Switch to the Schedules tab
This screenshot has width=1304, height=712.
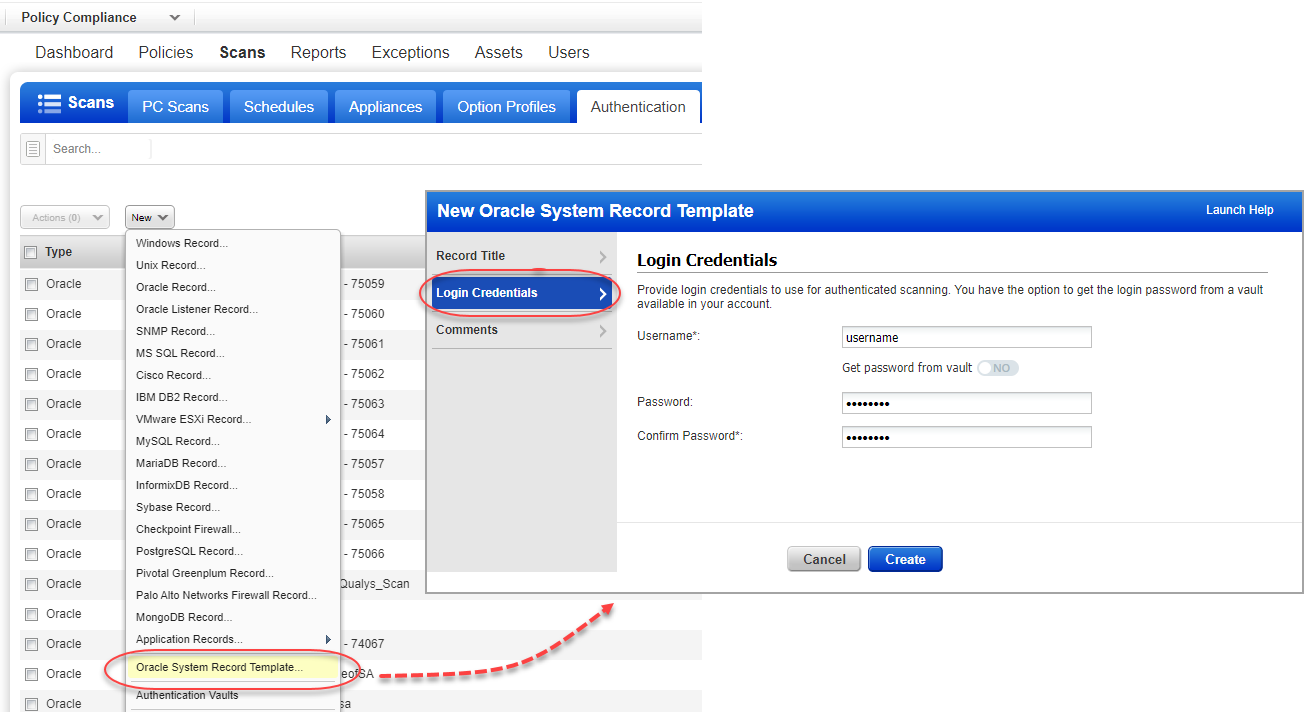tap(279, 107)
